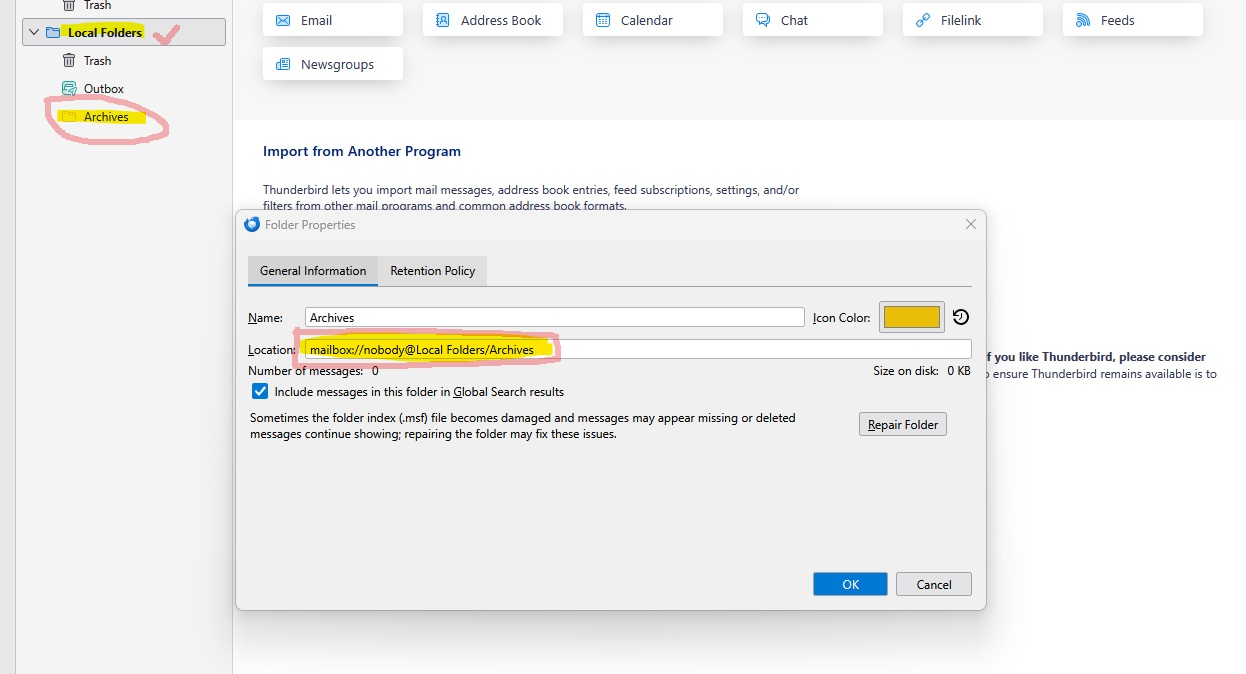Viewport: 1246px width, 674px height.
Task: Confirm dialog with OK button
Action: point(850,584)
